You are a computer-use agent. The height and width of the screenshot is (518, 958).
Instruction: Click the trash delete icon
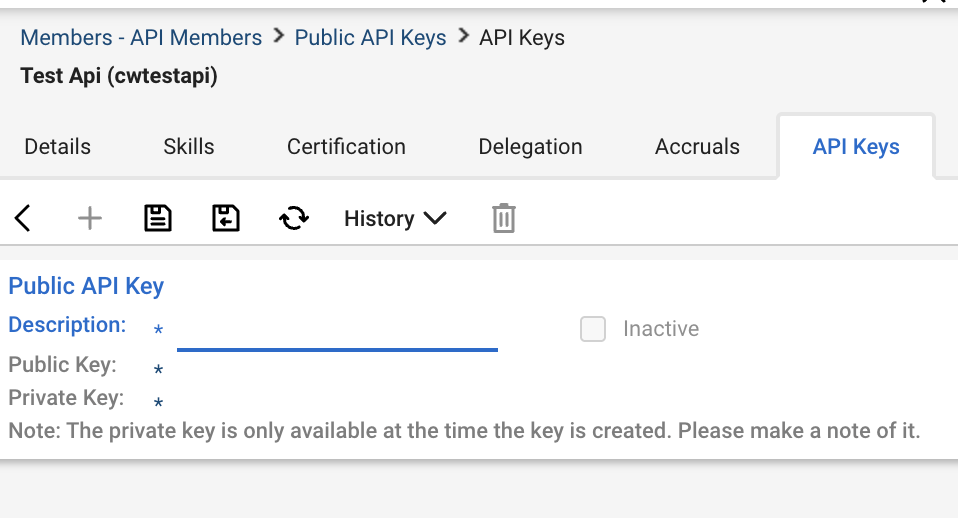point(504,218)
